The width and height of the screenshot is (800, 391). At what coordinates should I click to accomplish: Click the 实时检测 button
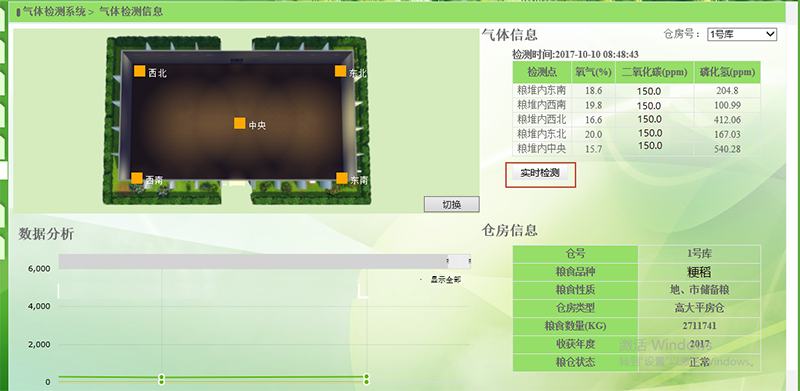pyautogui.click(x=540, y=173)
